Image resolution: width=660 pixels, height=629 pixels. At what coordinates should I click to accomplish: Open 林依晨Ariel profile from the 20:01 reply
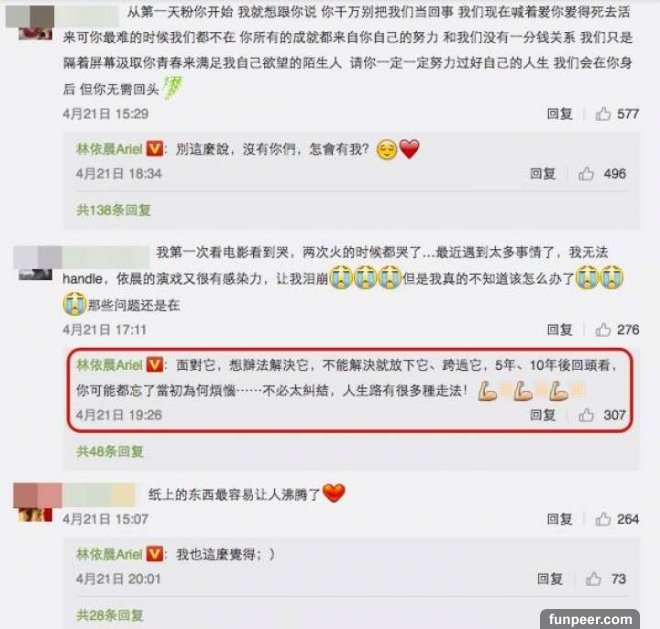pos(109,554)
